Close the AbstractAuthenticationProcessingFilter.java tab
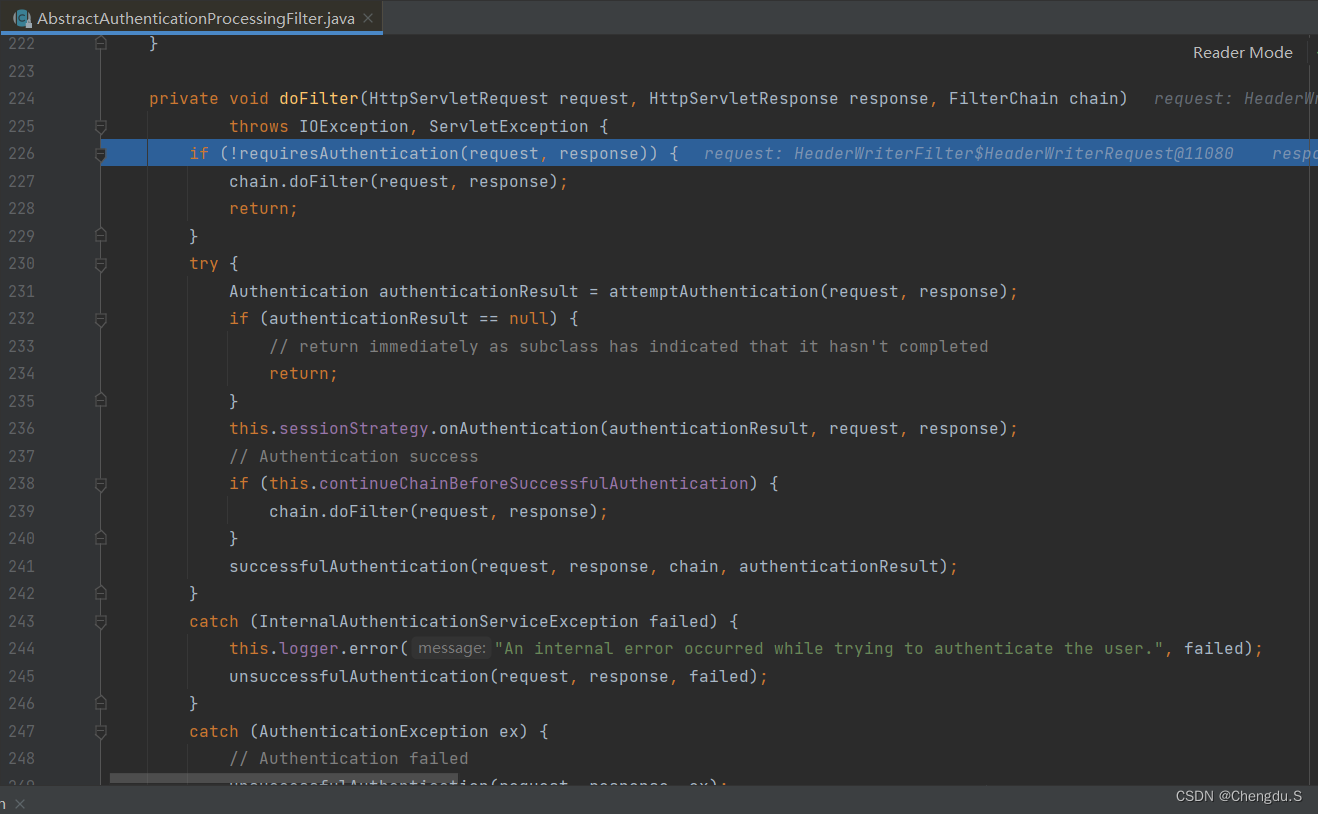The width and height of the screenshot is (1318, 814). (x=369, y=19)
